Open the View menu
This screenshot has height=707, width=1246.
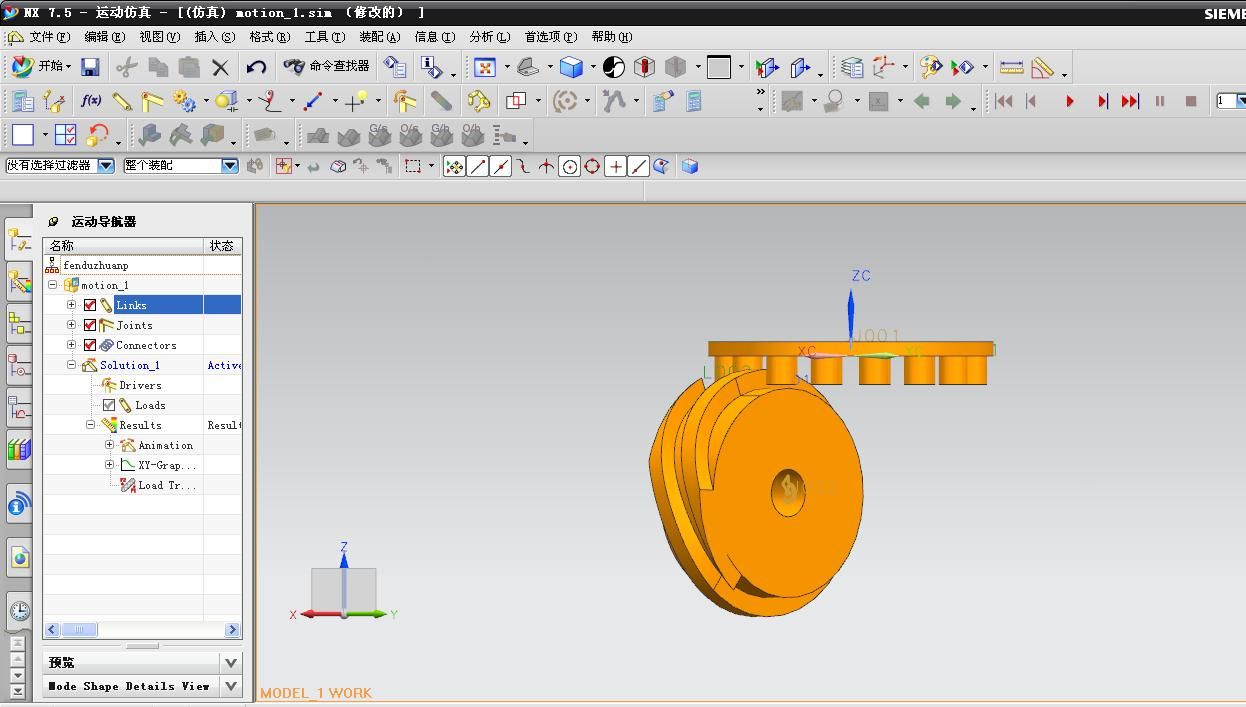click(159, 37)
